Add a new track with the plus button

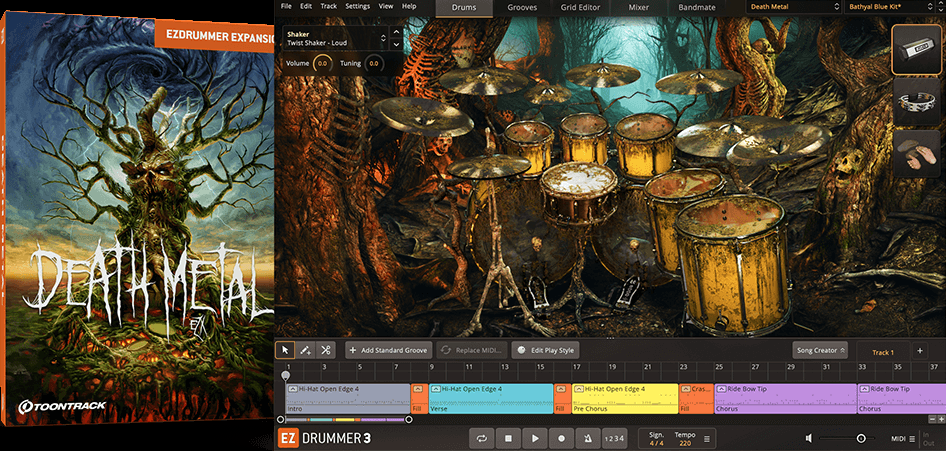click(919, 350)
